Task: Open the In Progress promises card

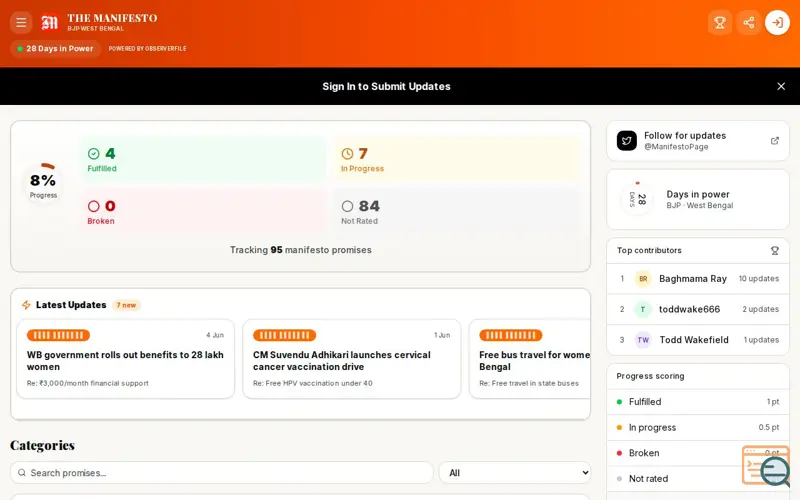Action: point(456,159)
